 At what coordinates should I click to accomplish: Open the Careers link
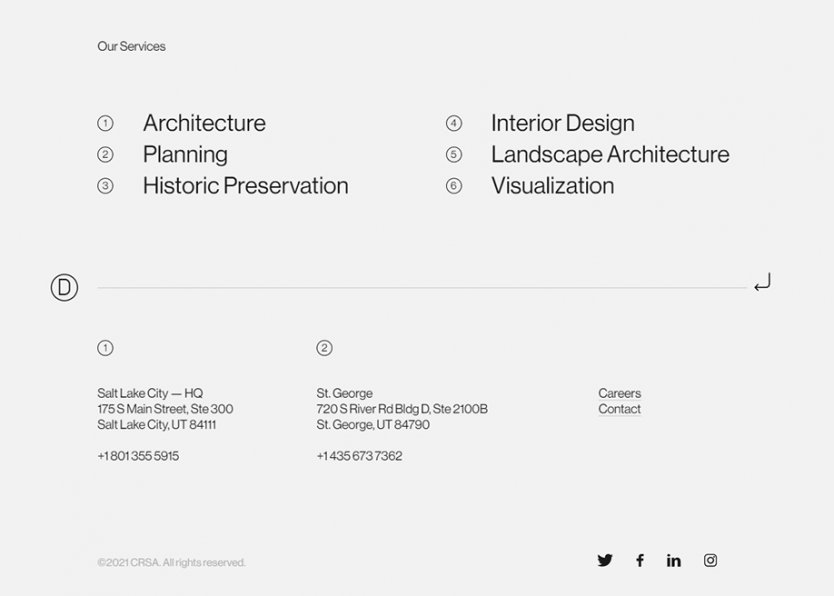click(619, 393)
